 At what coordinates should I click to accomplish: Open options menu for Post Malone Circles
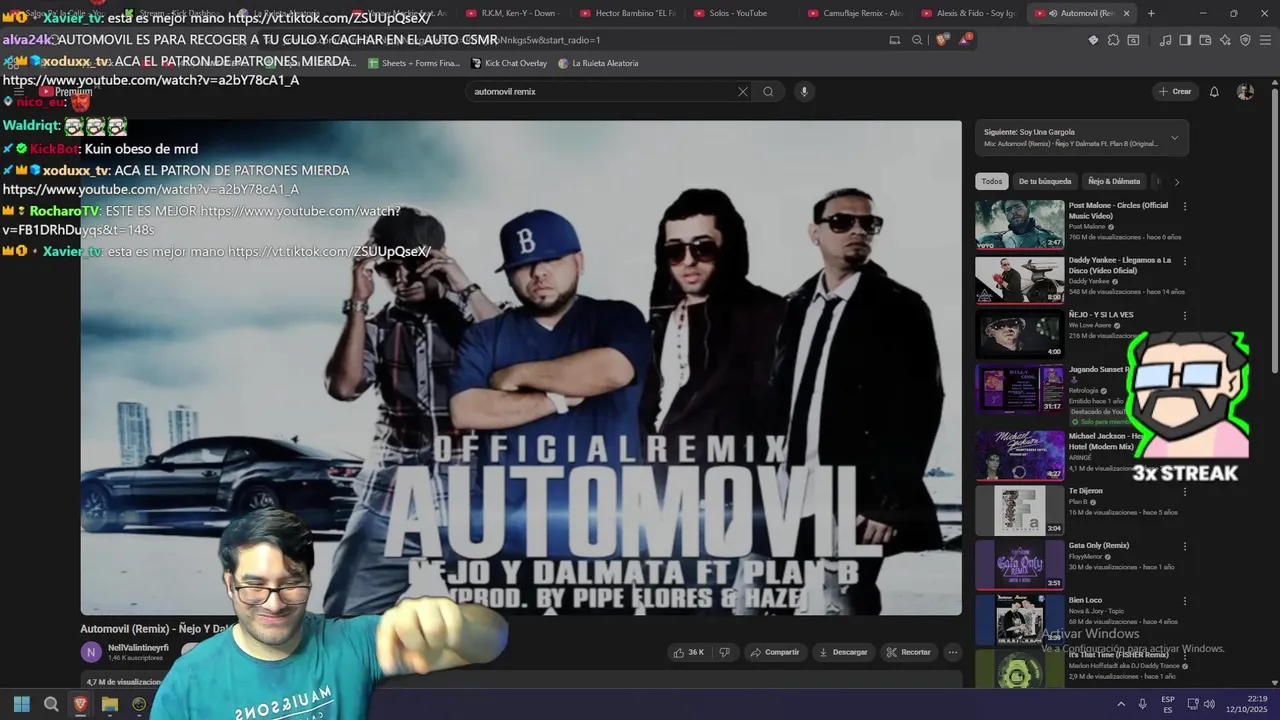click(x=1185, y=206)
